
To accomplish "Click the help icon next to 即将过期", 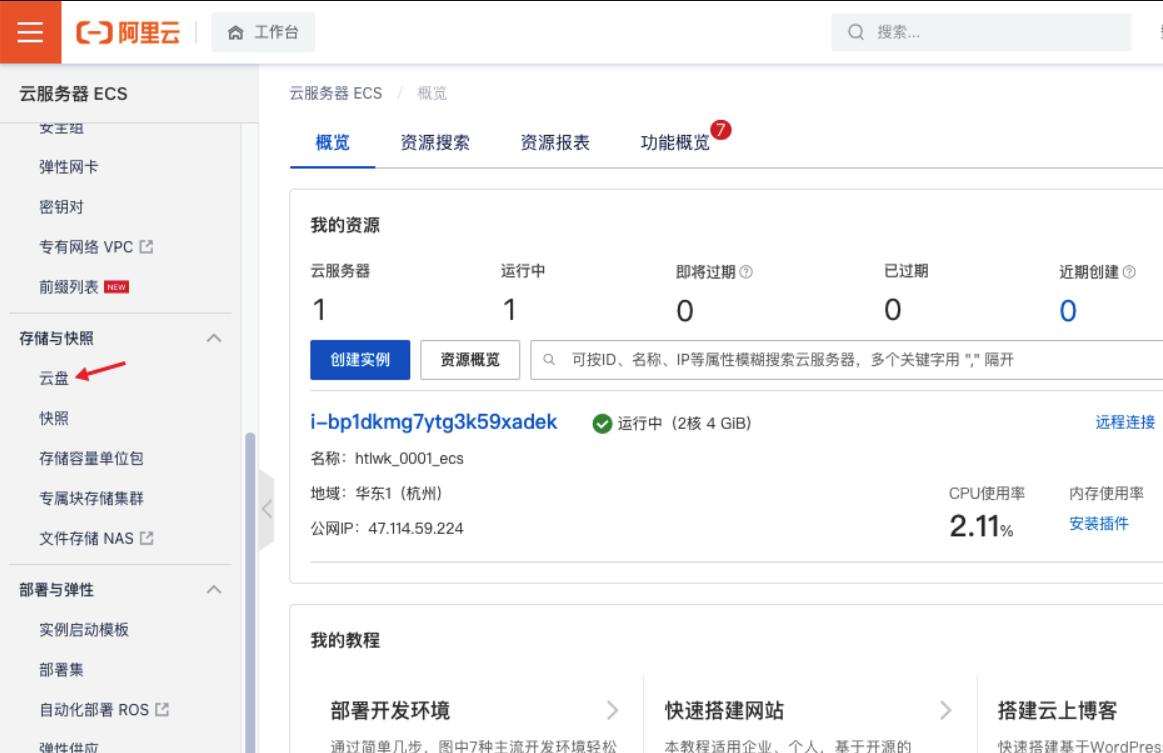I will click(x=746, y=272).
